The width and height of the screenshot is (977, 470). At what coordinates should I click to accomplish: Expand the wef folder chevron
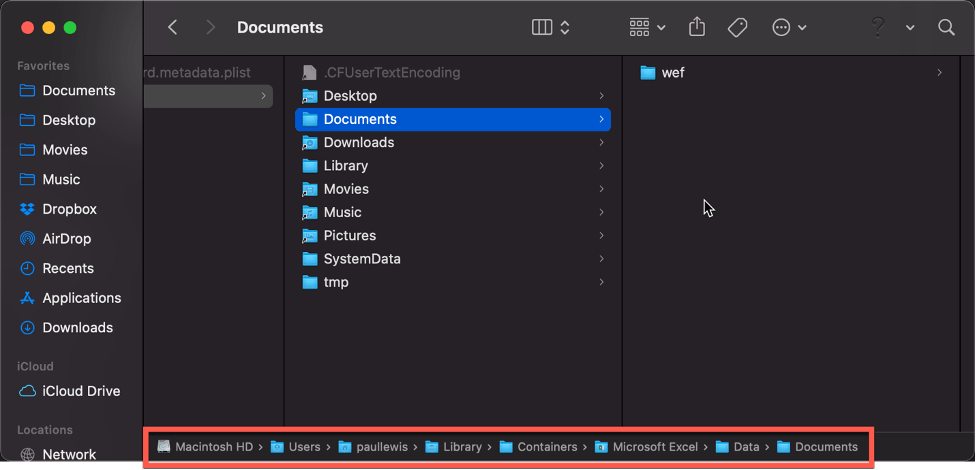[939, 73]
